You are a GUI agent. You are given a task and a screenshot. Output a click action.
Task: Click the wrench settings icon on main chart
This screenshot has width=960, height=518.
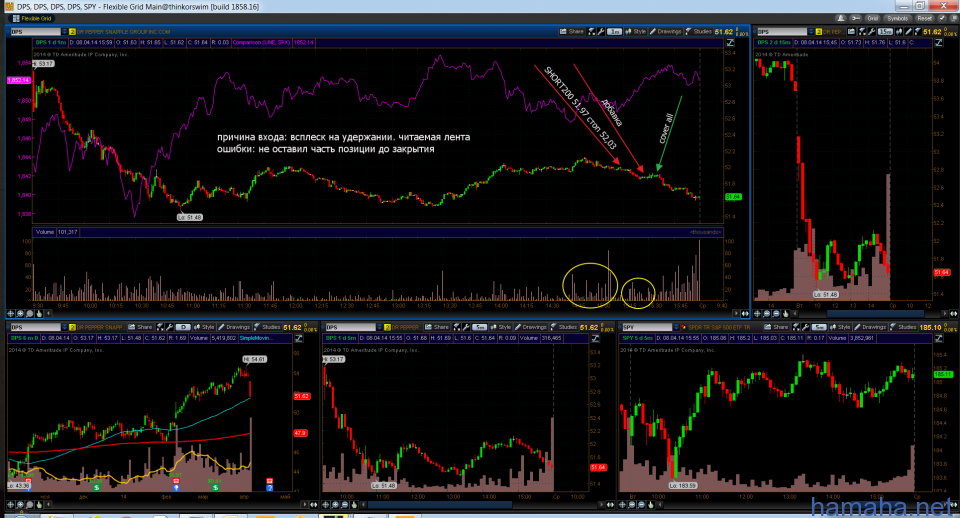pos(601,31)
